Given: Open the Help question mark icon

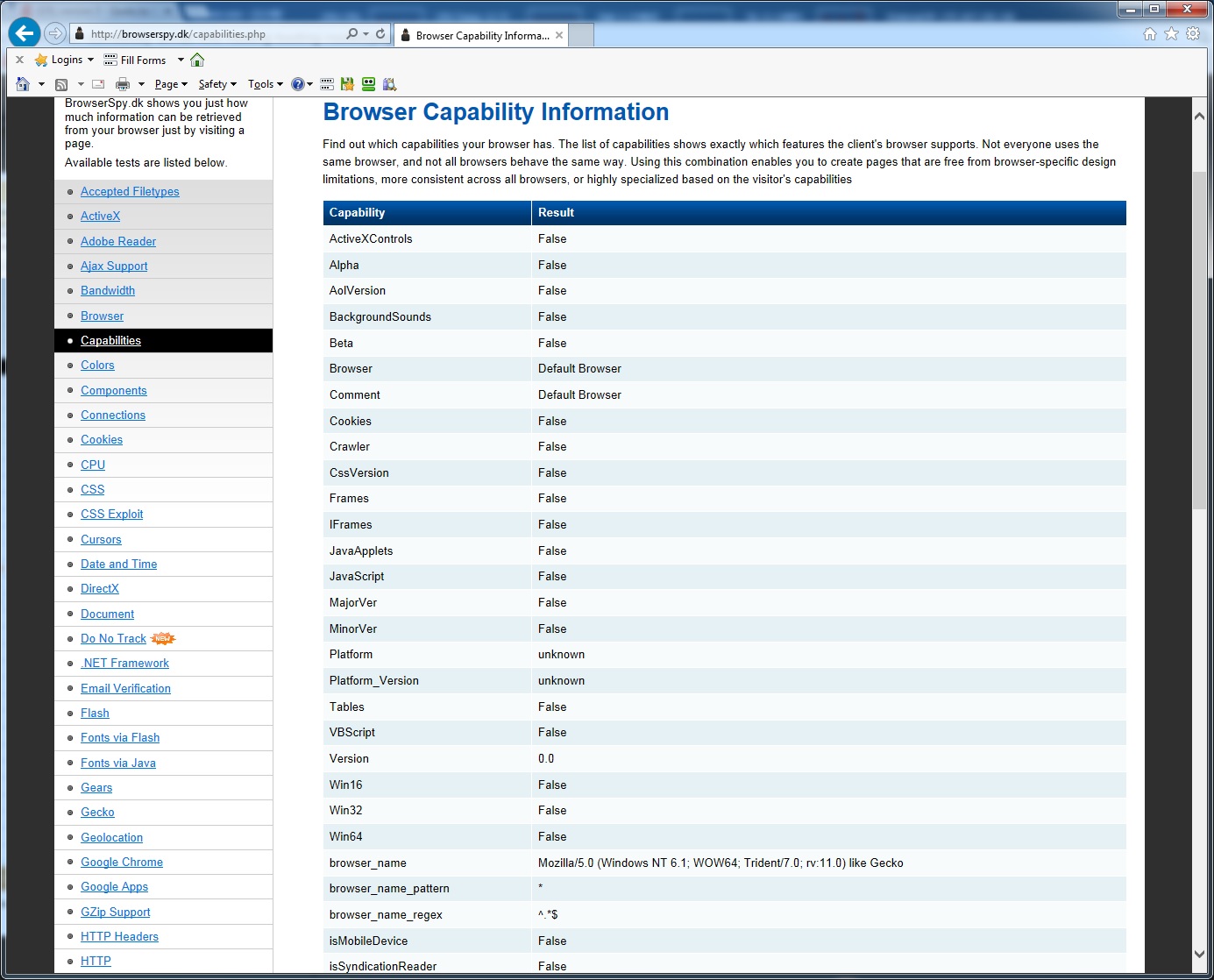Looking at the screenshot, I should 298,84.
